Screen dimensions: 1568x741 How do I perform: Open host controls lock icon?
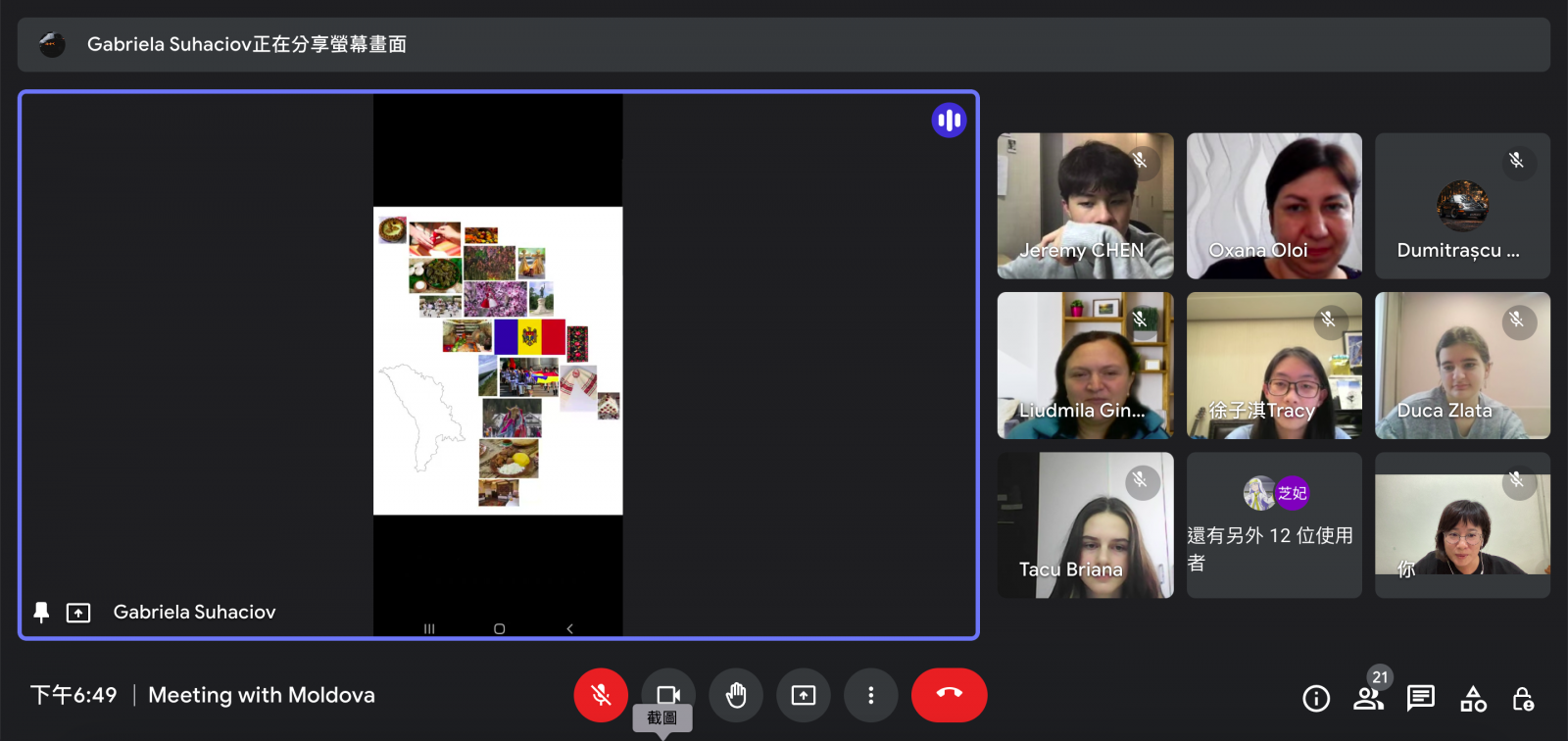click(x=1523, y=698)
